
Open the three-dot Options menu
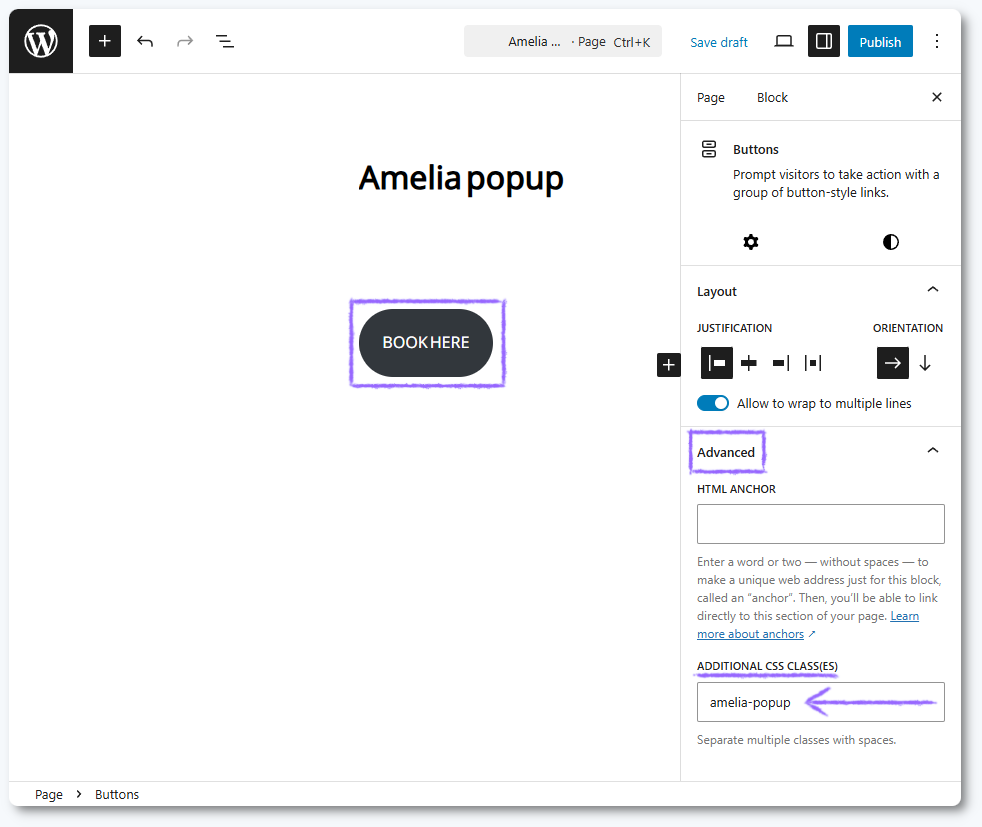(937, 42)
